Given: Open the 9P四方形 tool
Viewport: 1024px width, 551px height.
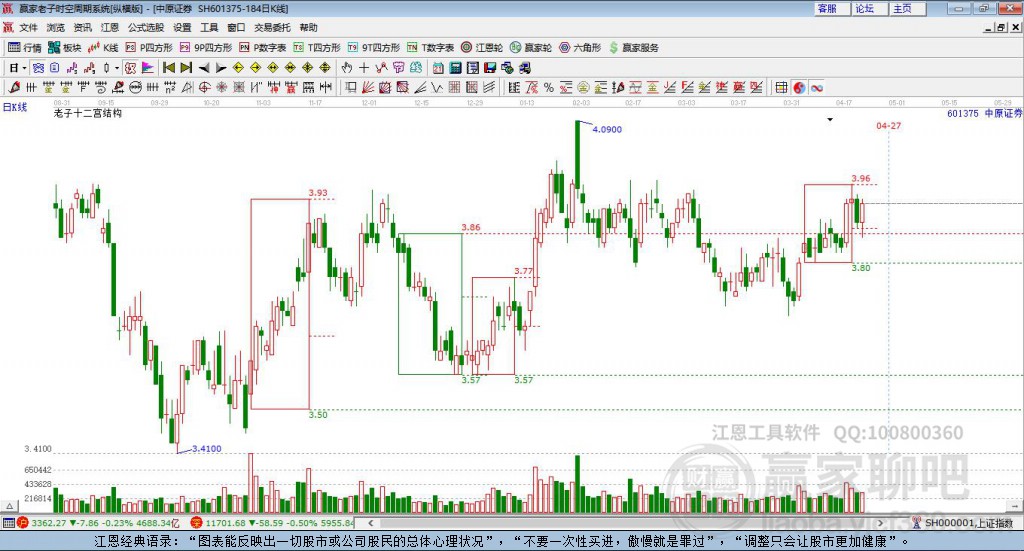Looking at the screenshot, I should point(206,48).
